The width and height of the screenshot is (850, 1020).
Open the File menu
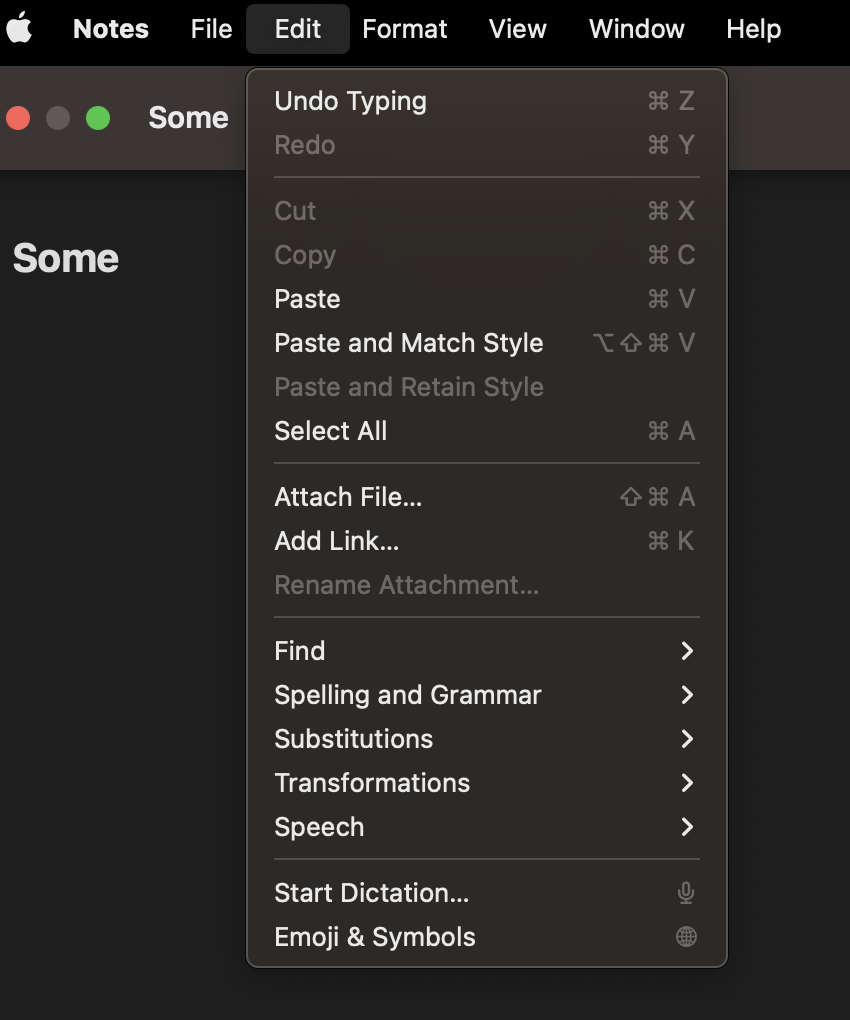211,29
